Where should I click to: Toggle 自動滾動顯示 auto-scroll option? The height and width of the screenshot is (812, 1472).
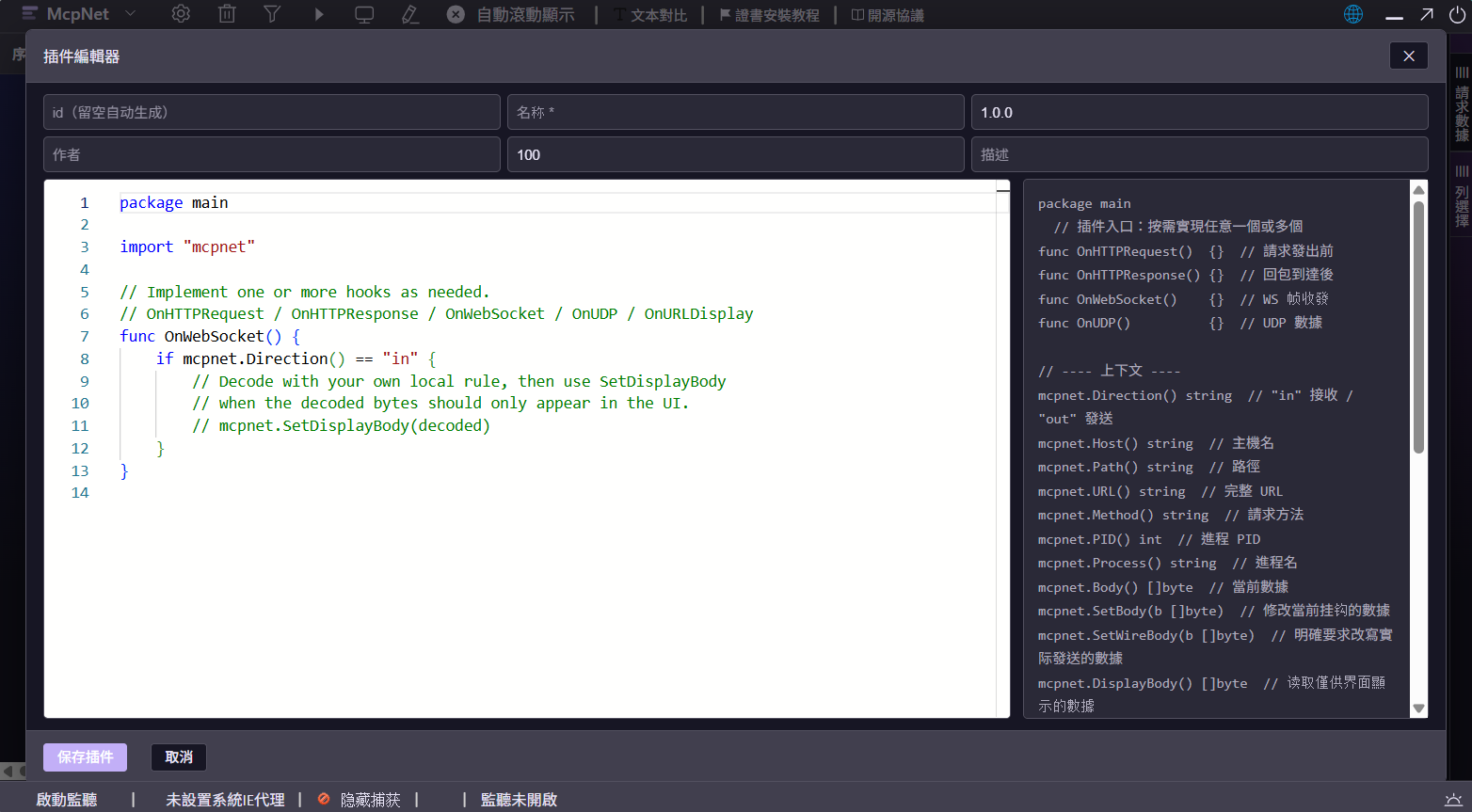point(525,15)
